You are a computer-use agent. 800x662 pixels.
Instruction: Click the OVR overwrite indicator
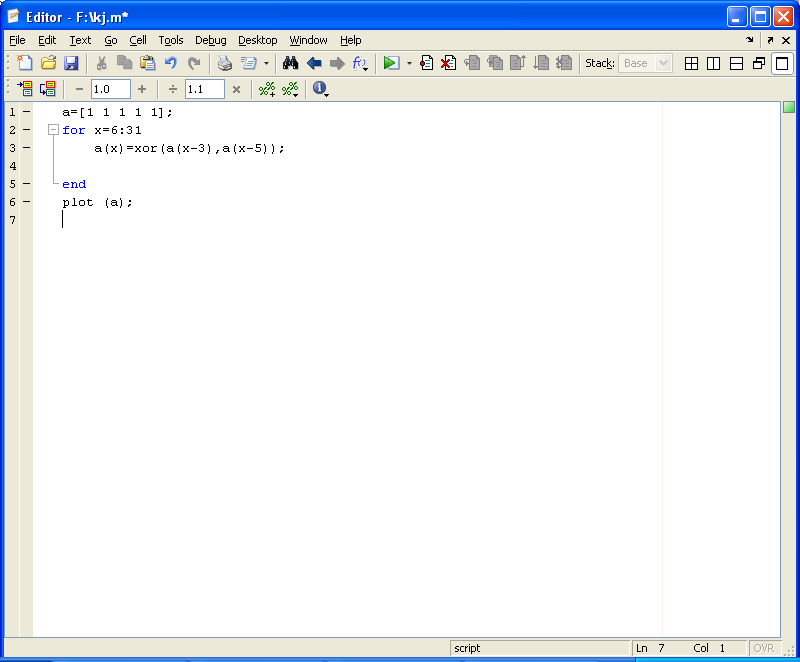point(764,648)
